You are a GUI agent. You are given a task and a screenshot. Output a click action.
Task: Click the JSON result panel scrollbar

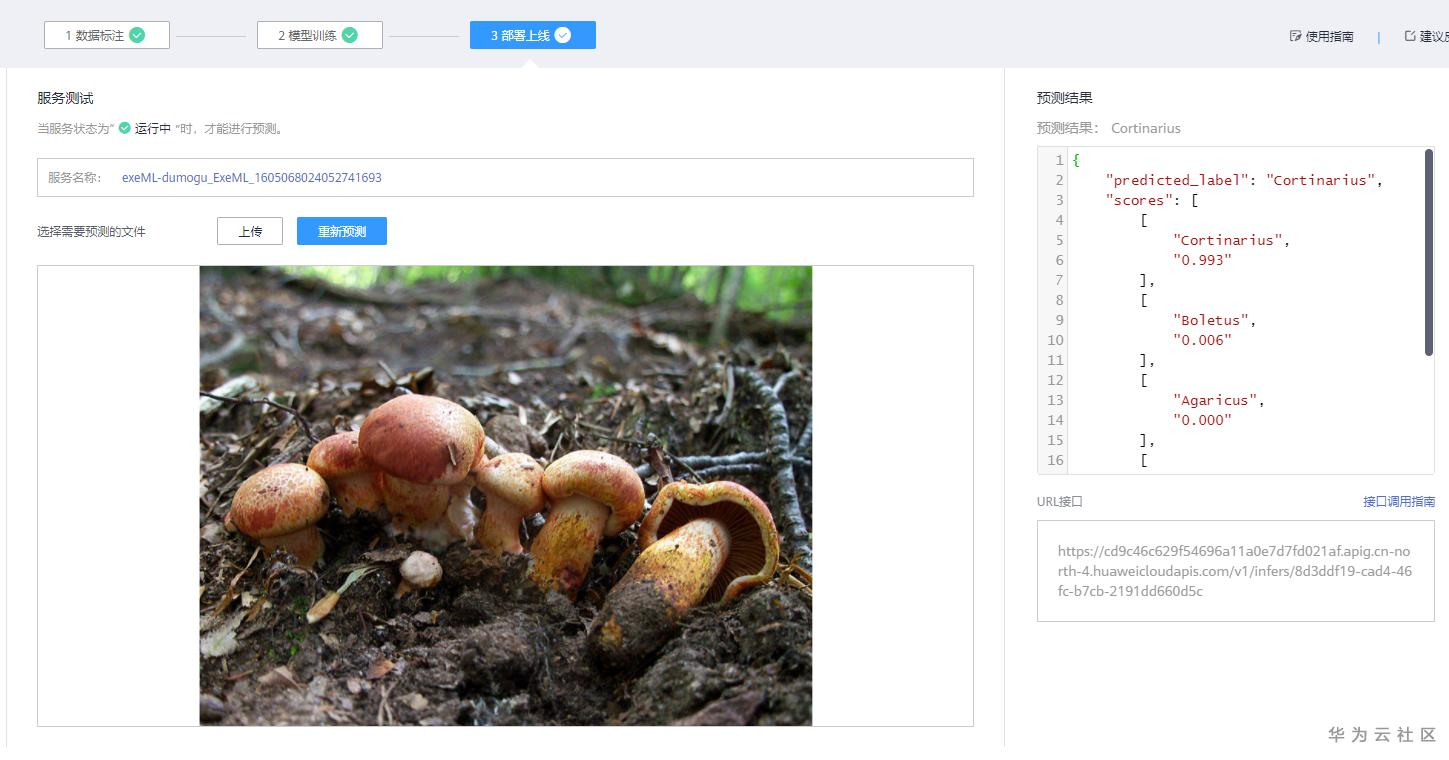click(x=1429, y=252)
